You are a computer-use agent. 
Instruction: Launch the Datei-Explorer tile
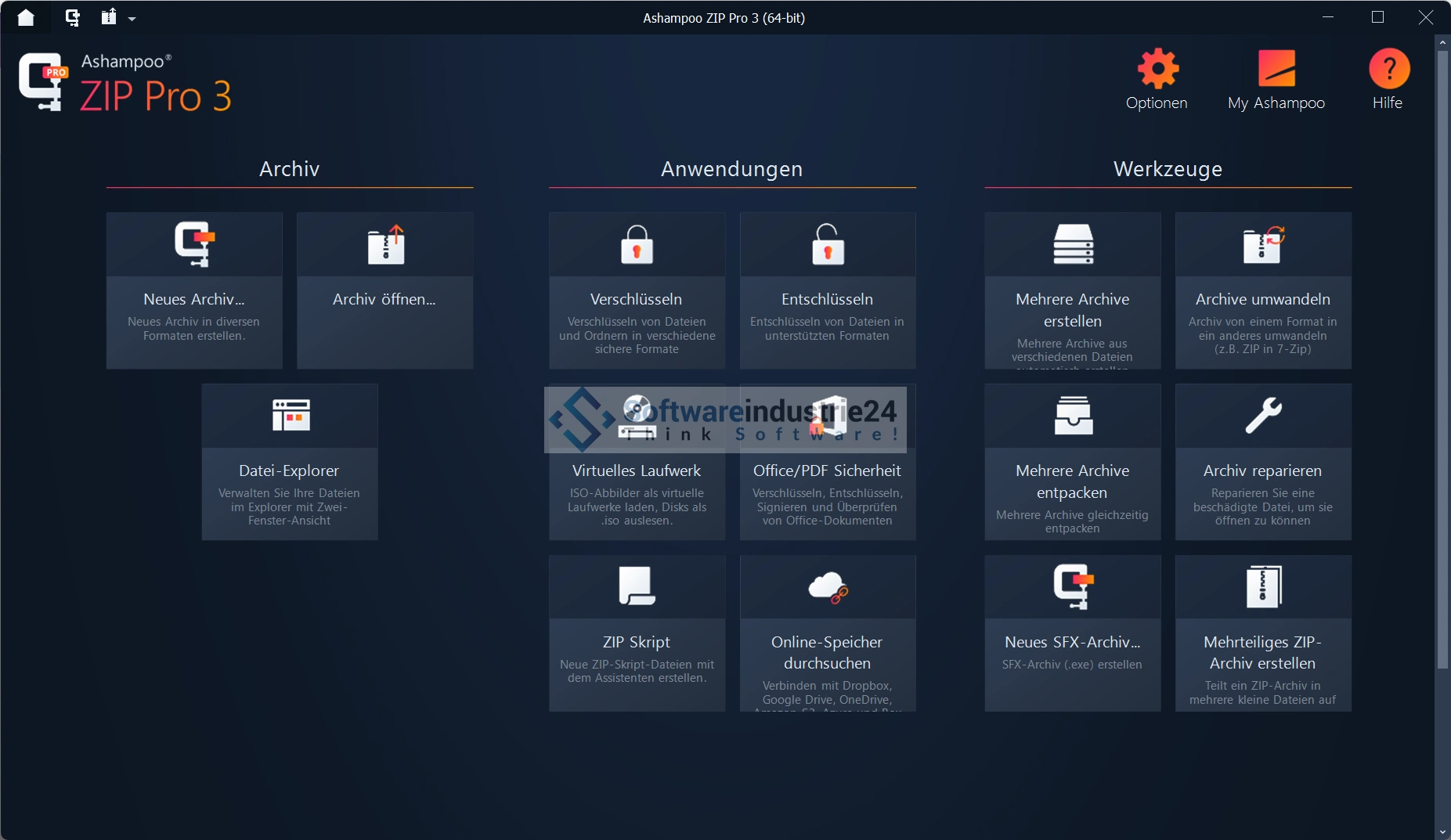click(x=289, y=461)
